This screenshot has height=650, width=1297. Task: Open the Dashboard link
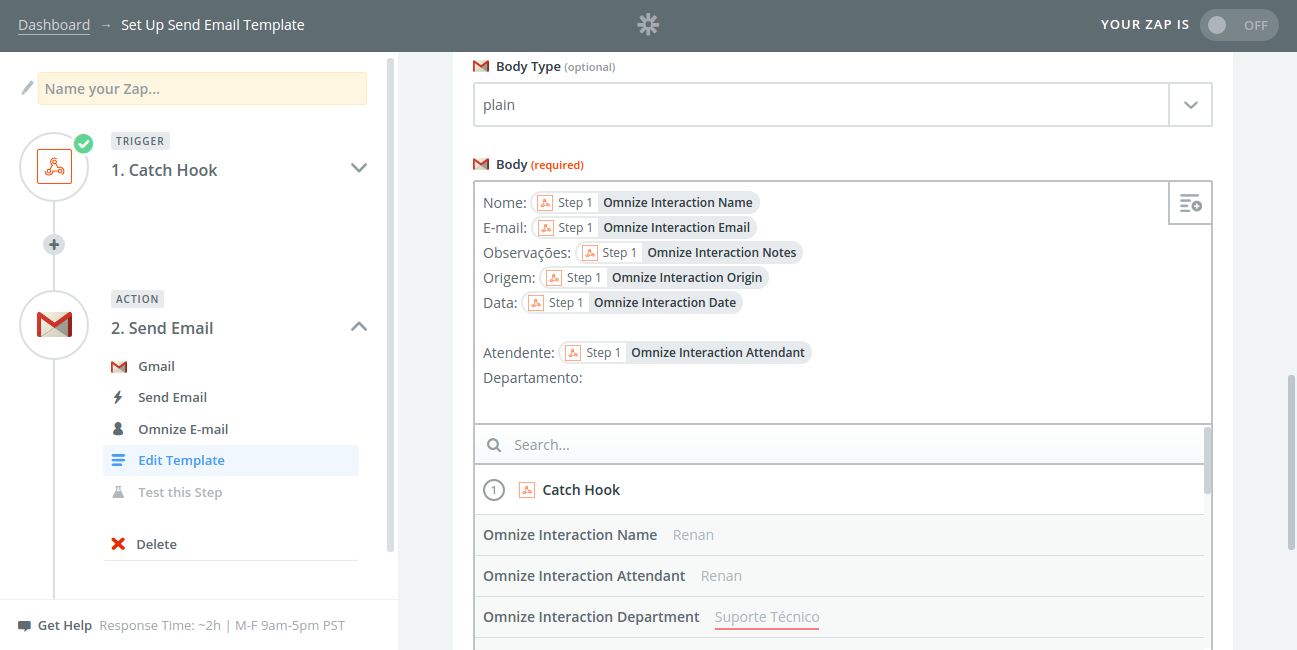click(54, 25)
